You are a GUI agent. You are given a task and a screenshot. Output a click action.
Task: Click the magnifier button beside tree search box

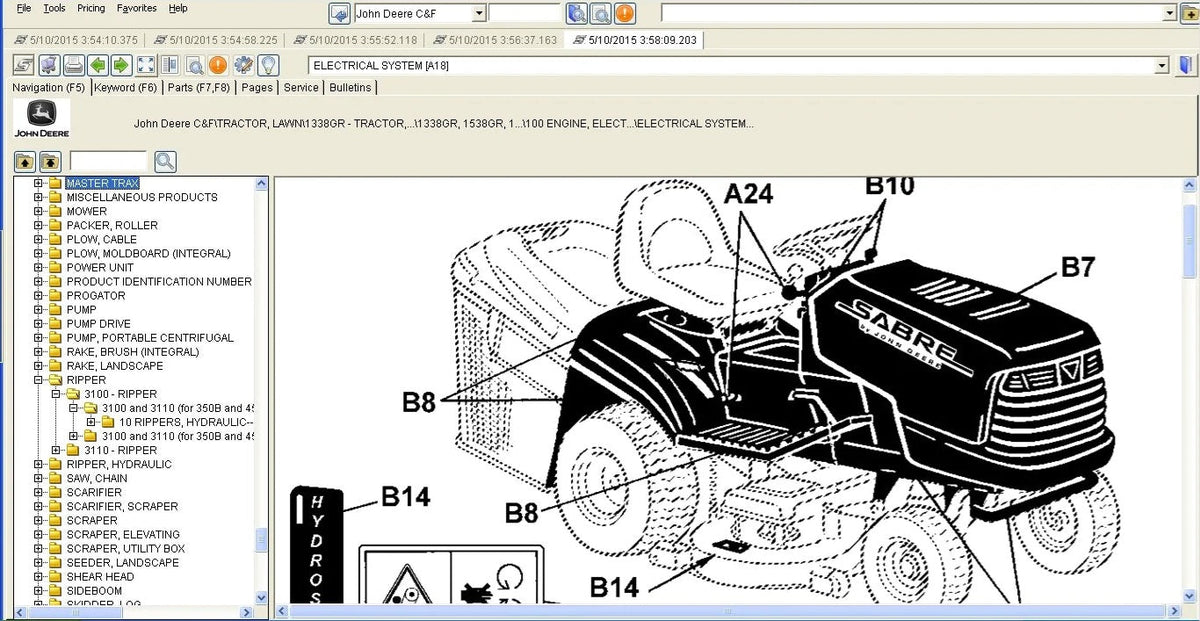pyautogui.click(x=165, y=161)
